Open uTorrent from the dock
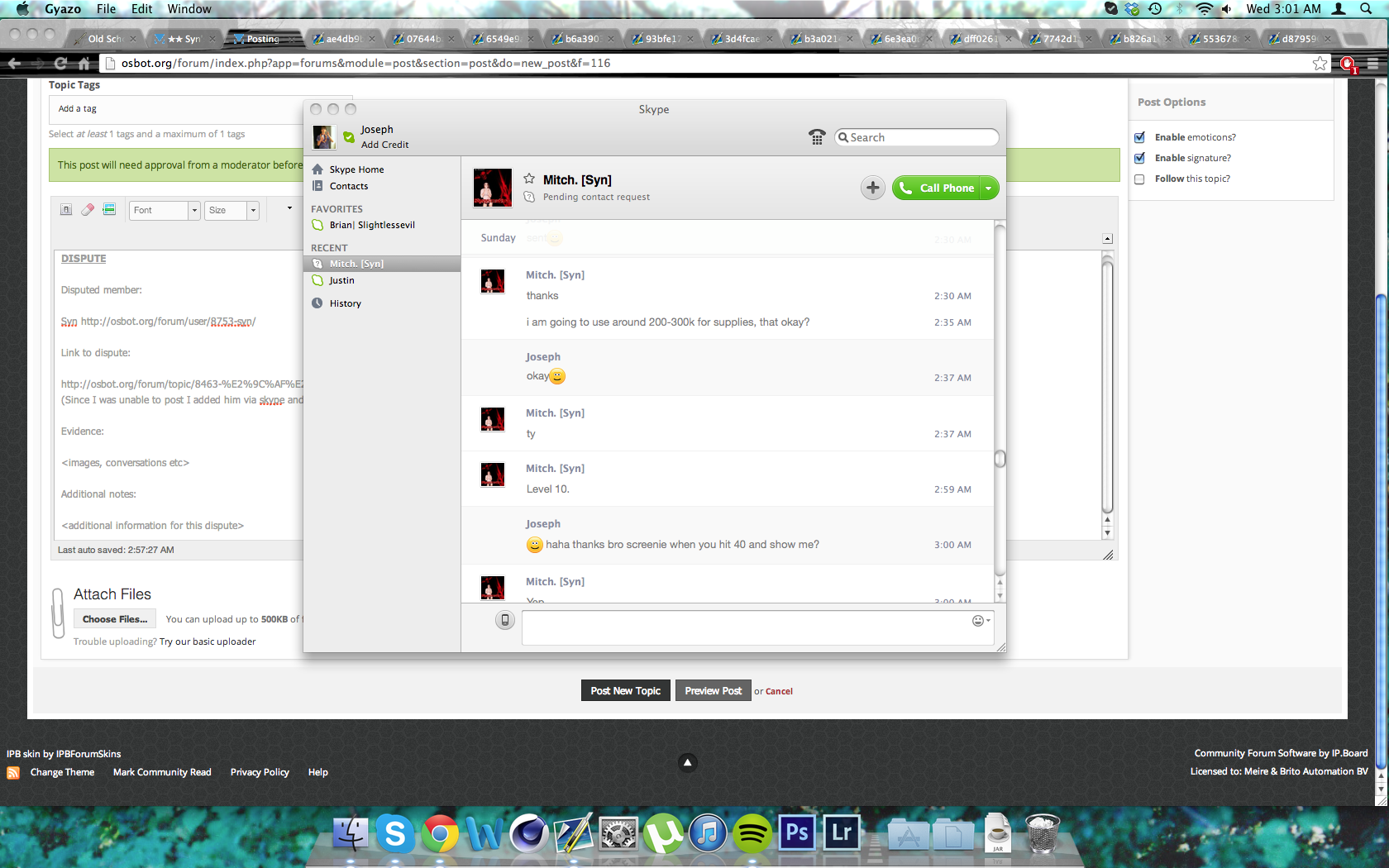The image size is (1389, 868). click(663, 832)
